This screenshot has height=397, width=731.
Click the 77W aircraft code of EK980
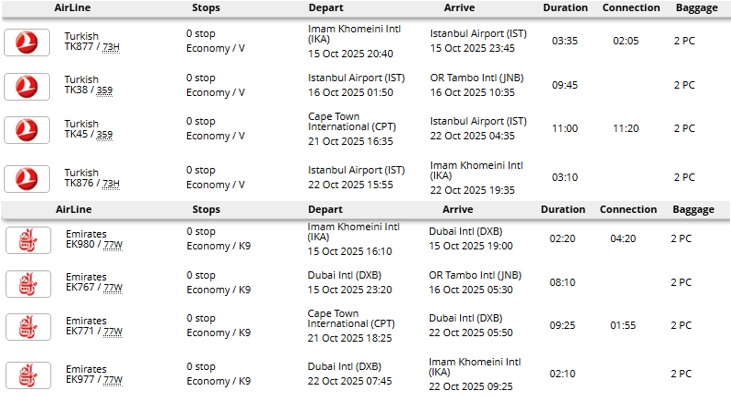[113, 245]
